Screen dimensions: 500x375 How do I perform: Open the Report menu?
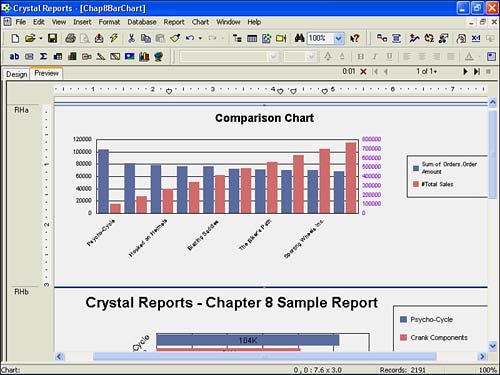(x=174, y=22)
